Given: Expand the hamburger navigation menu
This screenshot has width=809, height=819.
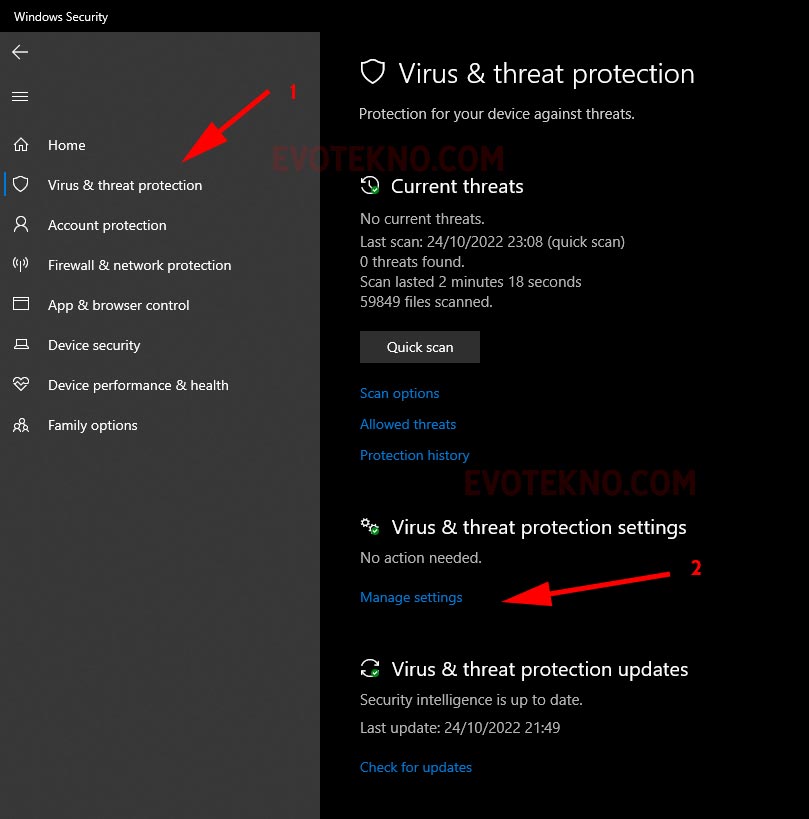Looking at the screenshot, I should click(20, 97).
